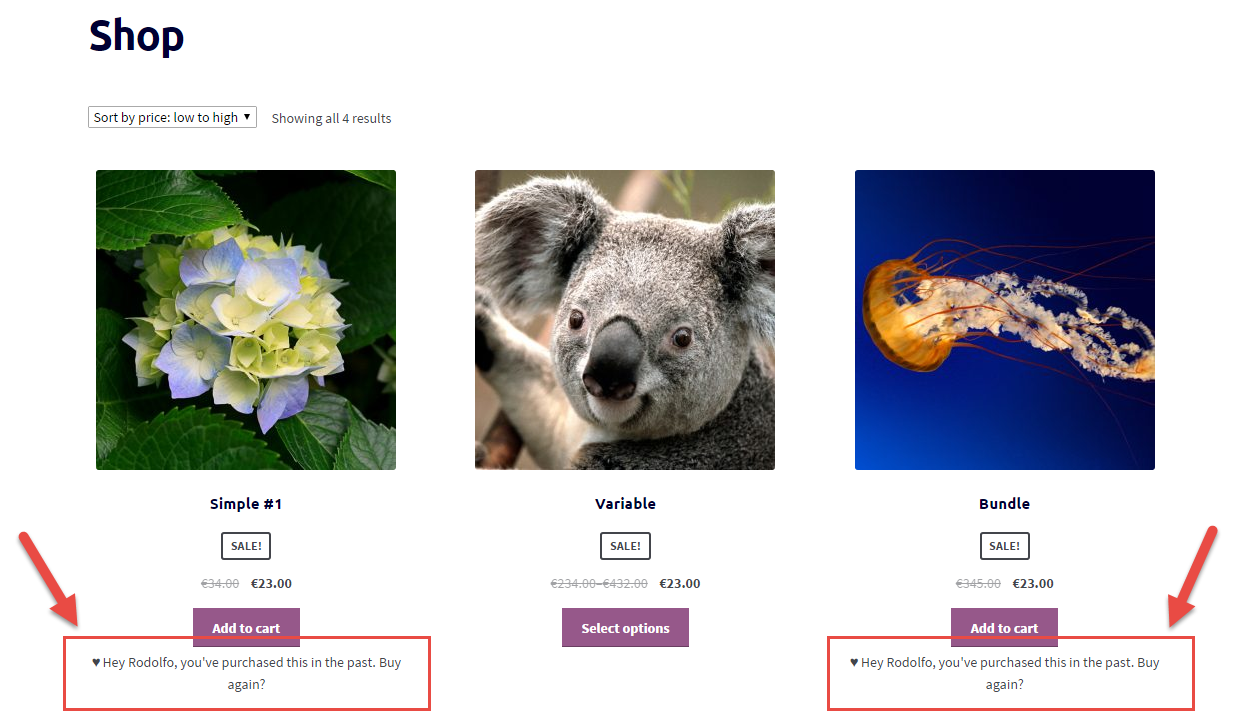1253x724 pixels.
Task: Click the SALE! badge on the Variable product
Action: coord(625,545)
